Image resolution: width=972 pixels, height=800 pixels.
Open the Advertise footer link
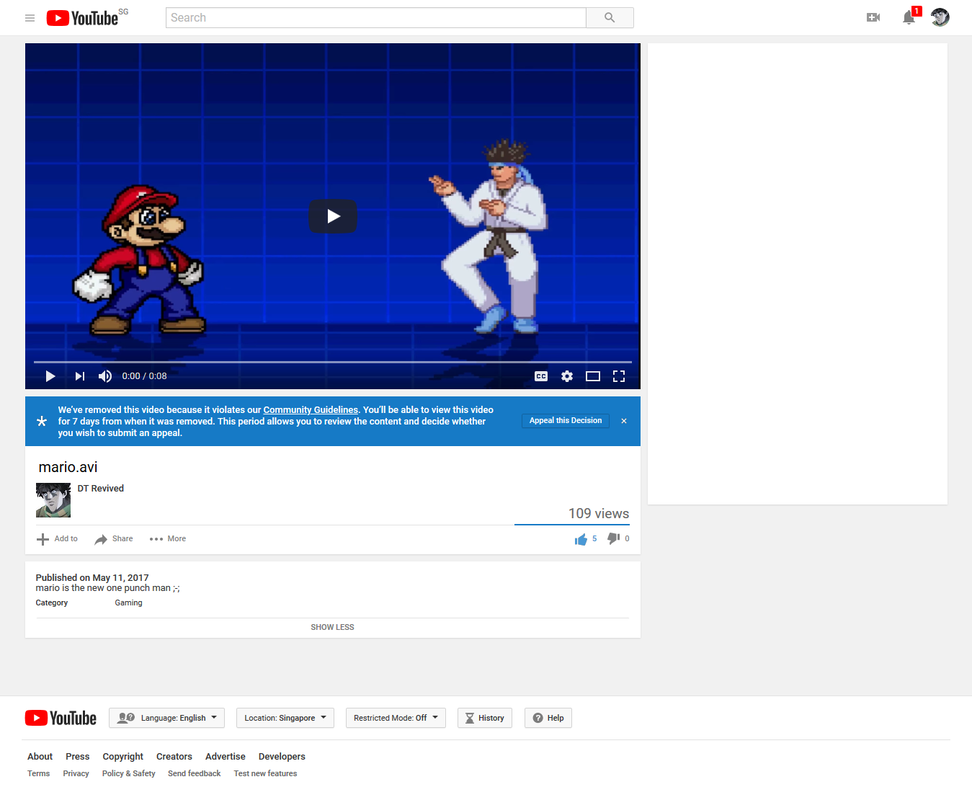tap(225, 757)
